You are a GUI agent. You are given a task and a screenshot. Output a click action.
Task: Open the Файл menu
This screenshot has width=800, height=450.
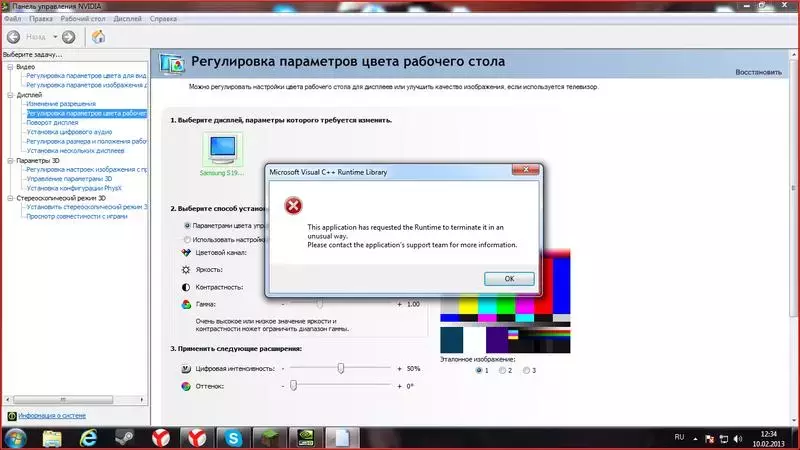tap(13, 18)
